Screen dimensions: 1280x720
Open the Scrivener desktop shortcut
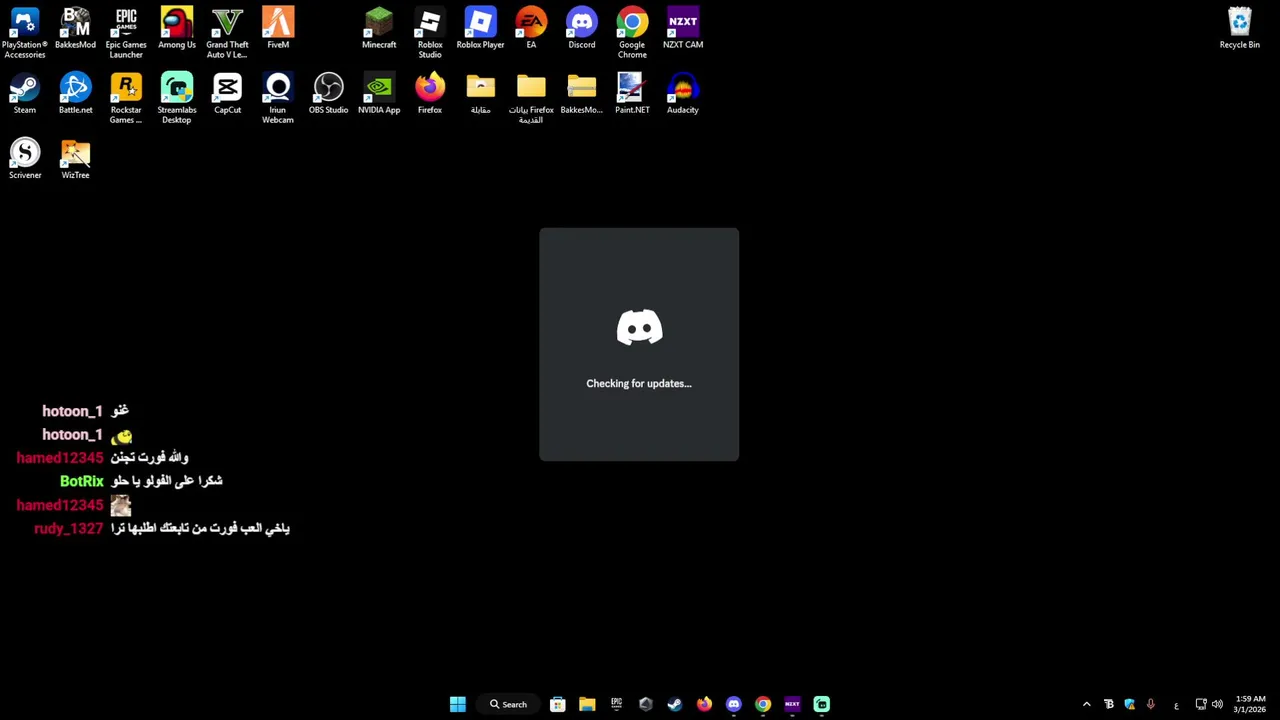point(25,158)
